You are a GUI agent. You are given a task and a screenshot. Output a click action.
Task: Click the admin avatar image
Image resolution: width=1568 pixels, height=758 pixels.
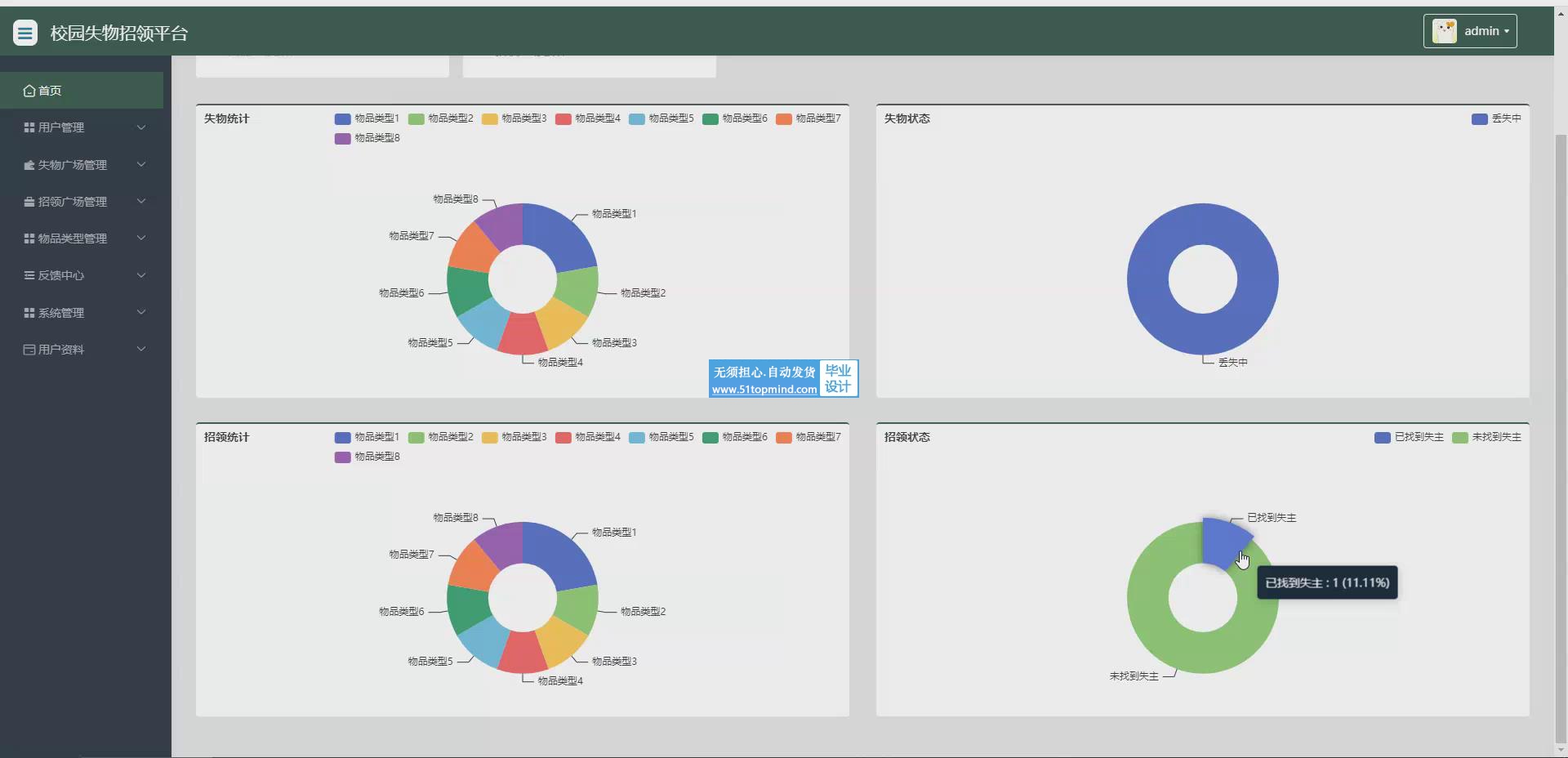pos(1444,31)
